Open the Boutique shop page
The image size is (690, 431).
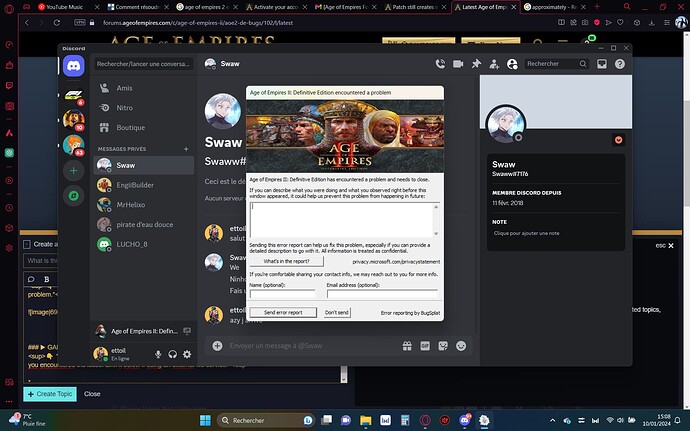pyautogui.click(x=144, y=128)
